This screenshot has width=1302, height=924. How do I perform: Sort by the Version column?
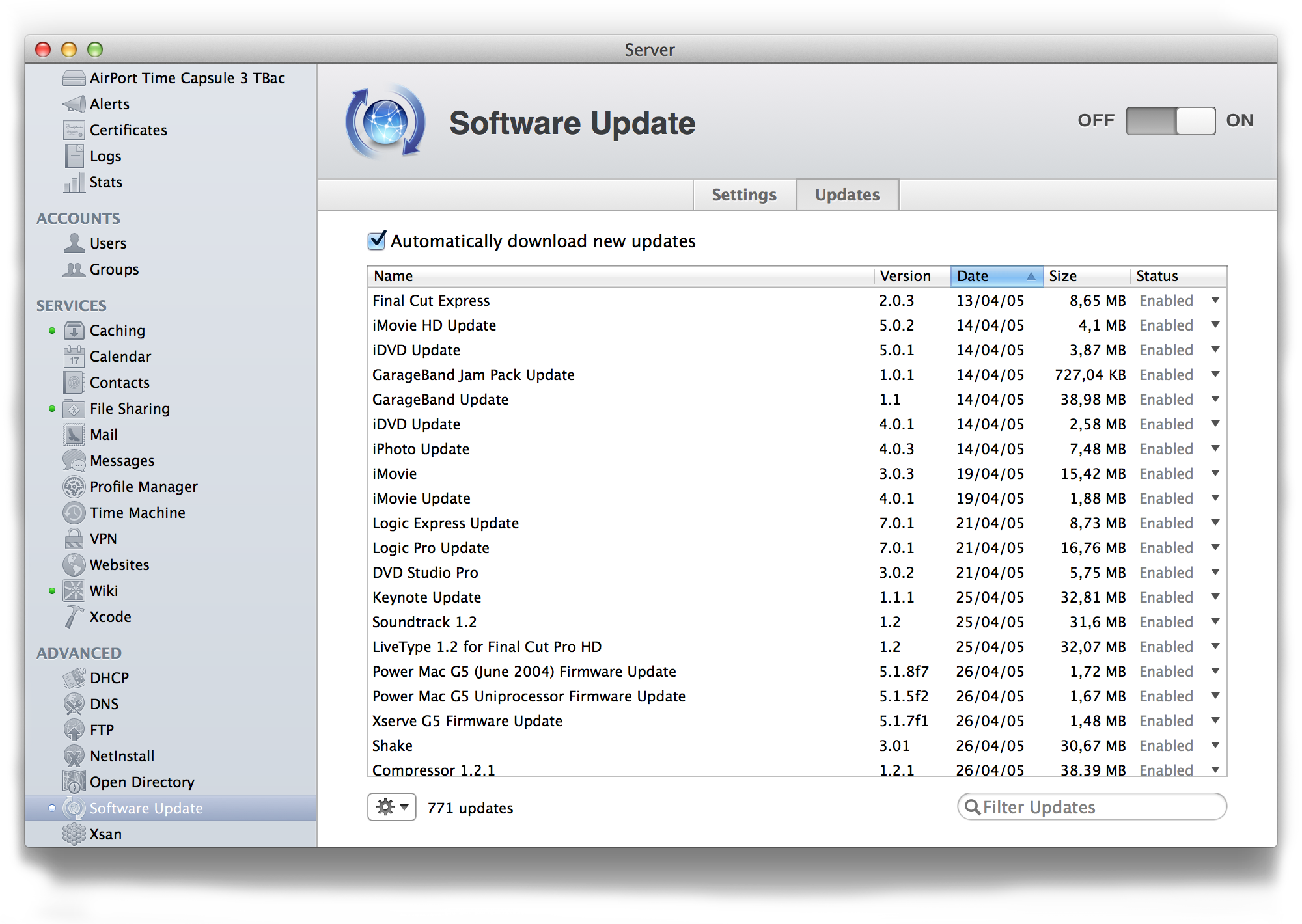click(912, 276)
